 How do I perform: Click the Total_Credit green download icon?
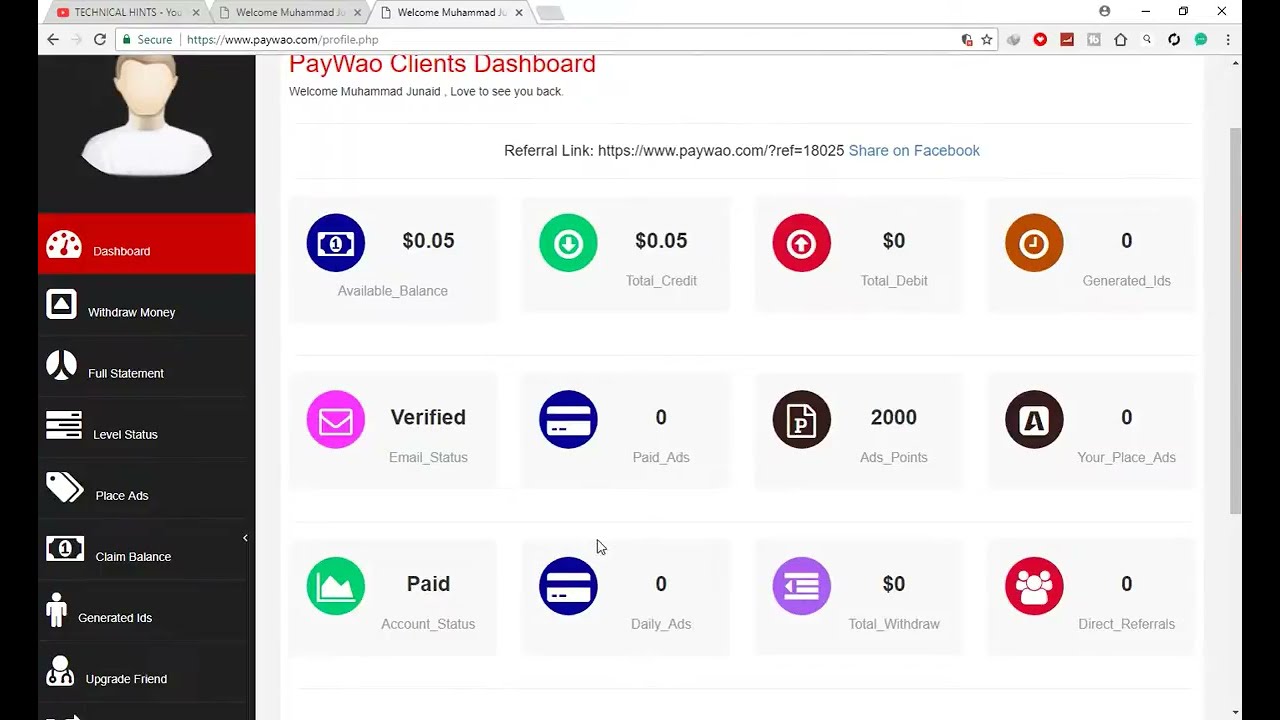(x=568, y=243)
